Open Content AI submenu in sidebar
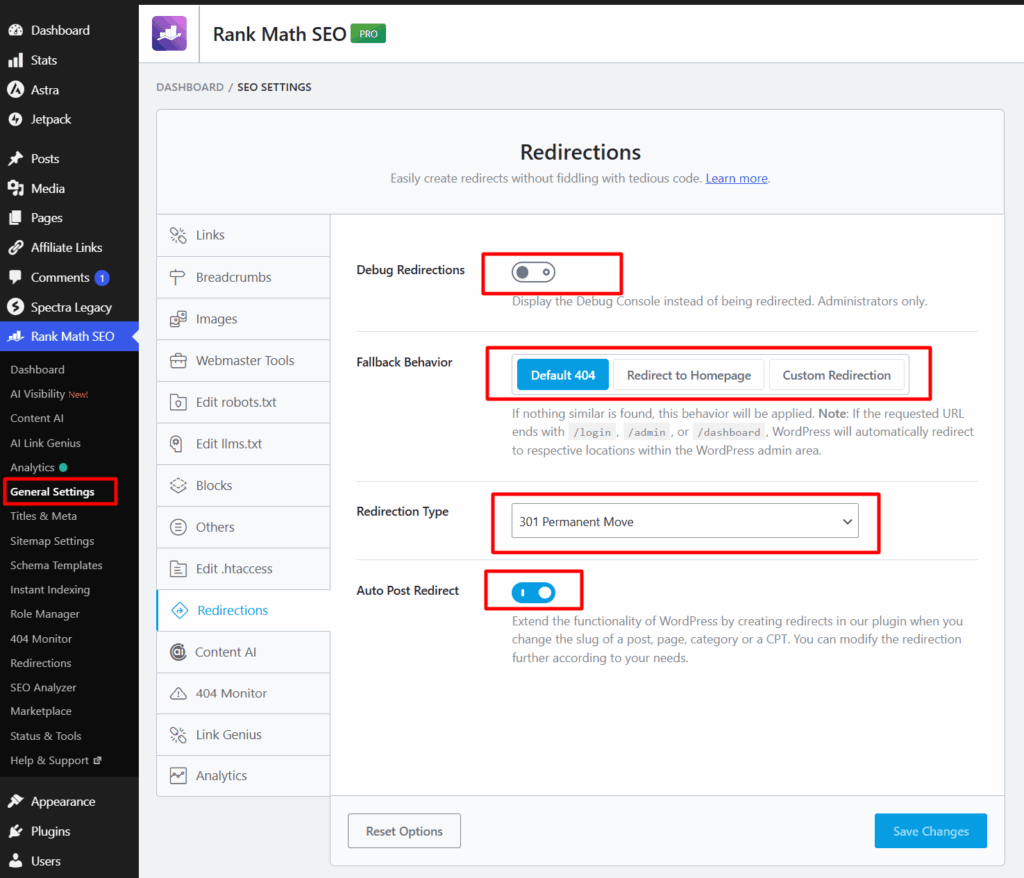This screenshot has height=878, width=1024. coord(37,418)
